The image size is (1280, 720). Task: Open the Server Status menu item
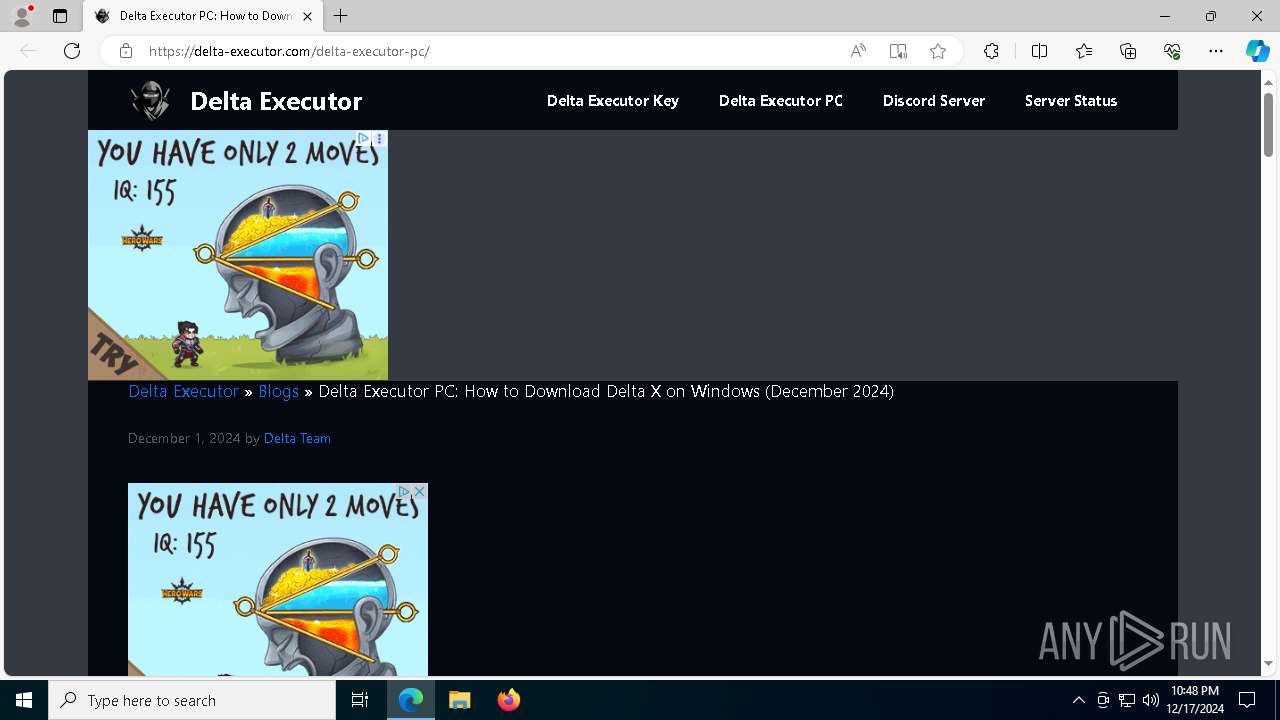tap(1071, 101)
